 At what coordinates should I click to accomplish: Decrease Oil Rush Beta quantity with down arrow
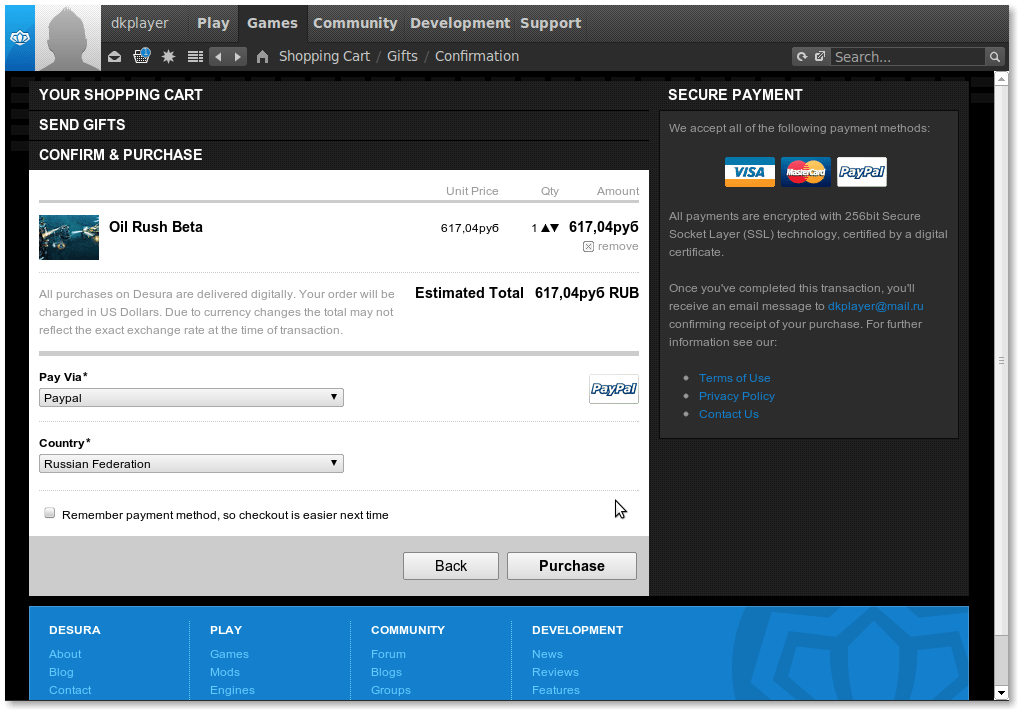[x=554, y=228]
